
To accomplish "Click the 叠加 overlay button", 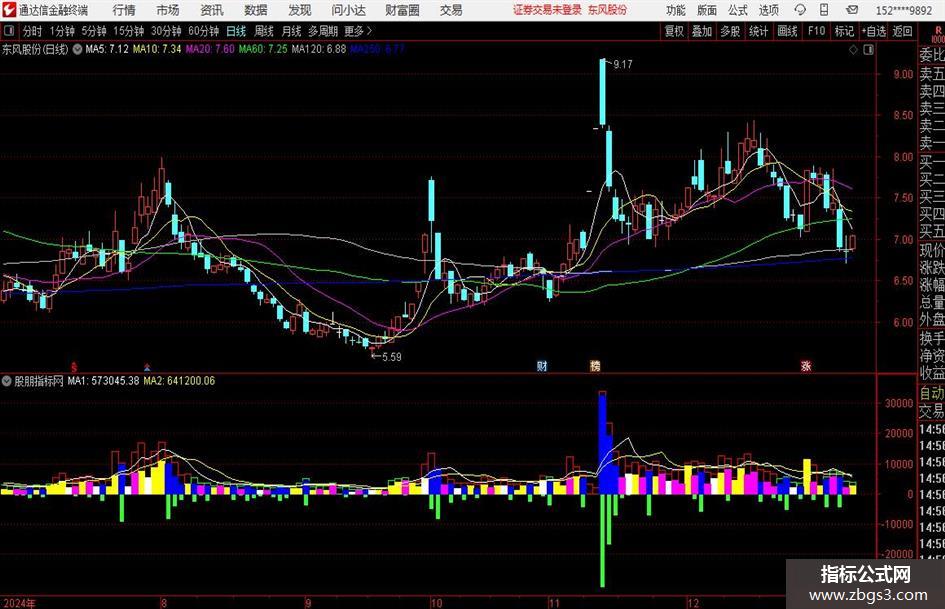I will [x=702, y=31].
